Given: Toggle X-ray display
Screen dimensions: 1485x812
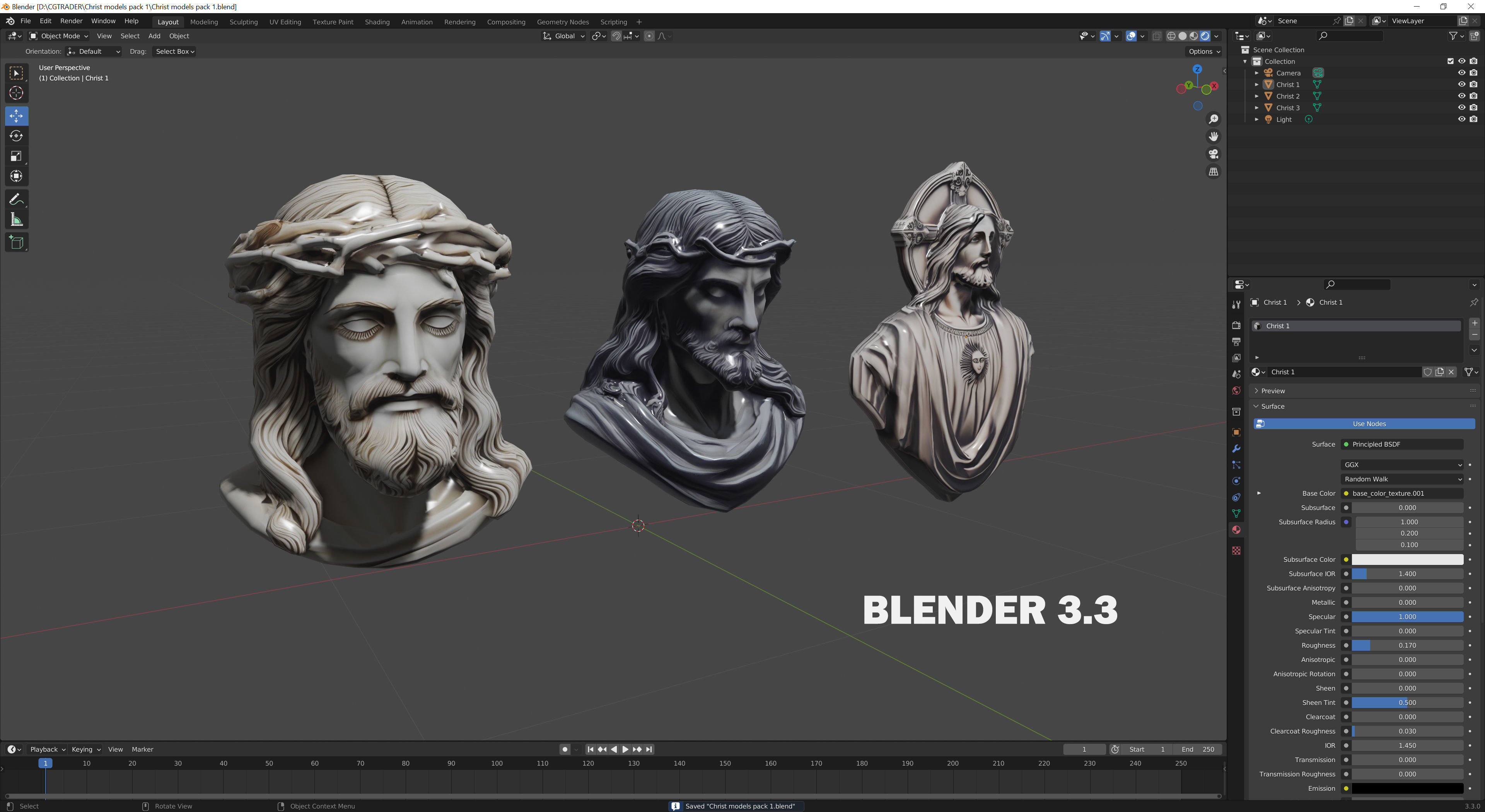Looking at the screenshot, I should [1156, 36].
